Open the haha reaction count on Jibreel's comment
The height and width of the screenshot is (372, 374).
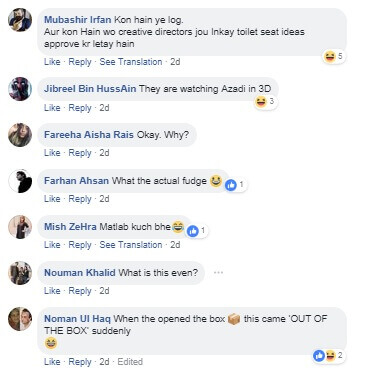pyautogui.click(x=266, y=101)
